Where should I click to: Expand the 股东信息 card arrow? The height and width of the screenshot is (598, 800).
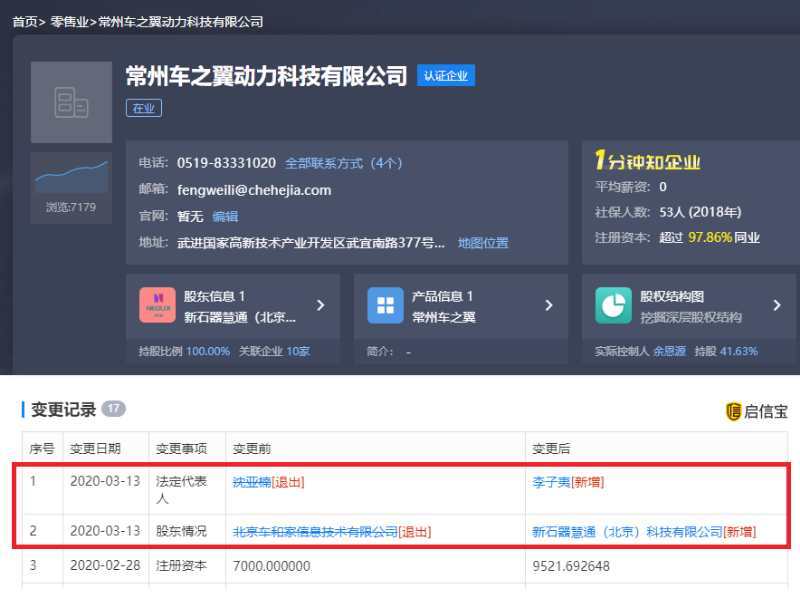pyautogui.click(x=320, y=305)
